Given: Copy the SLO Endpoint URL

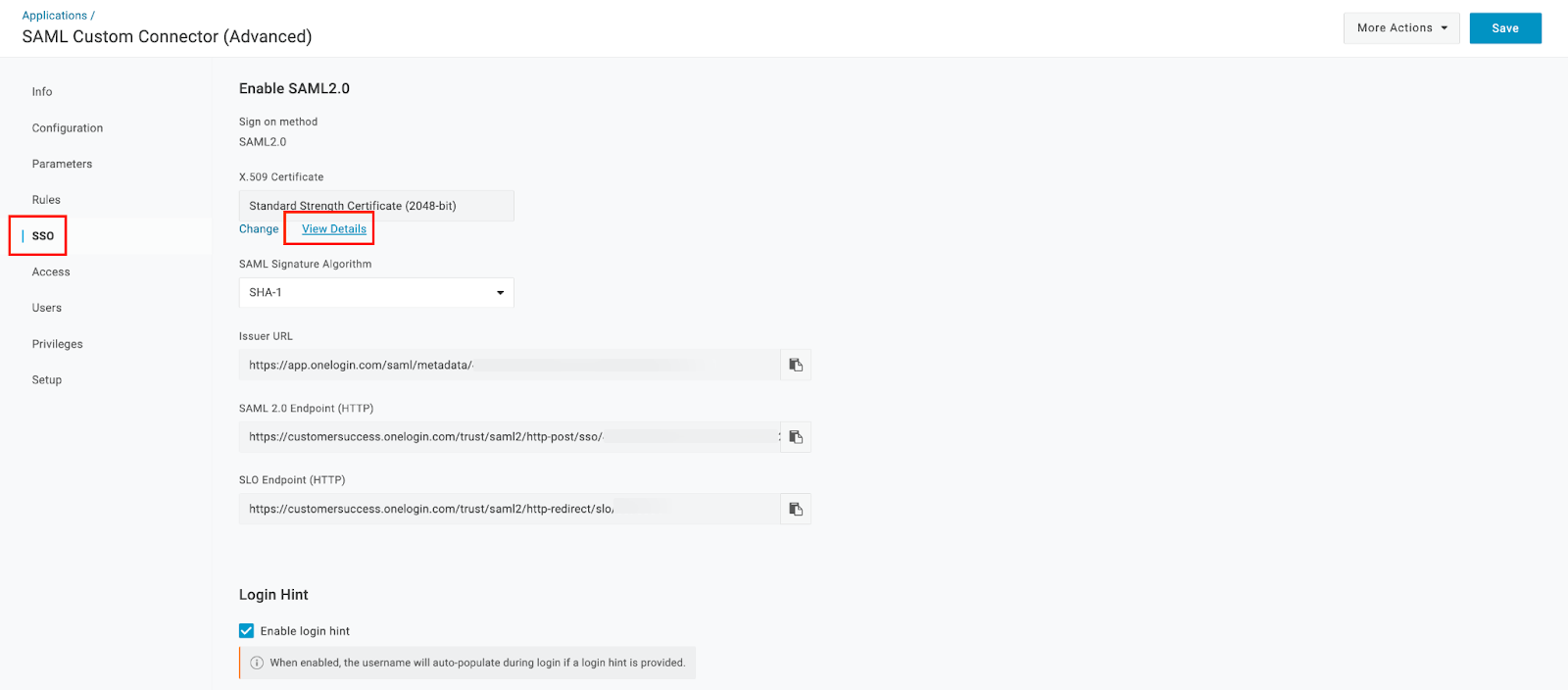Looking at the screenshot, I should tap(796, 509).
